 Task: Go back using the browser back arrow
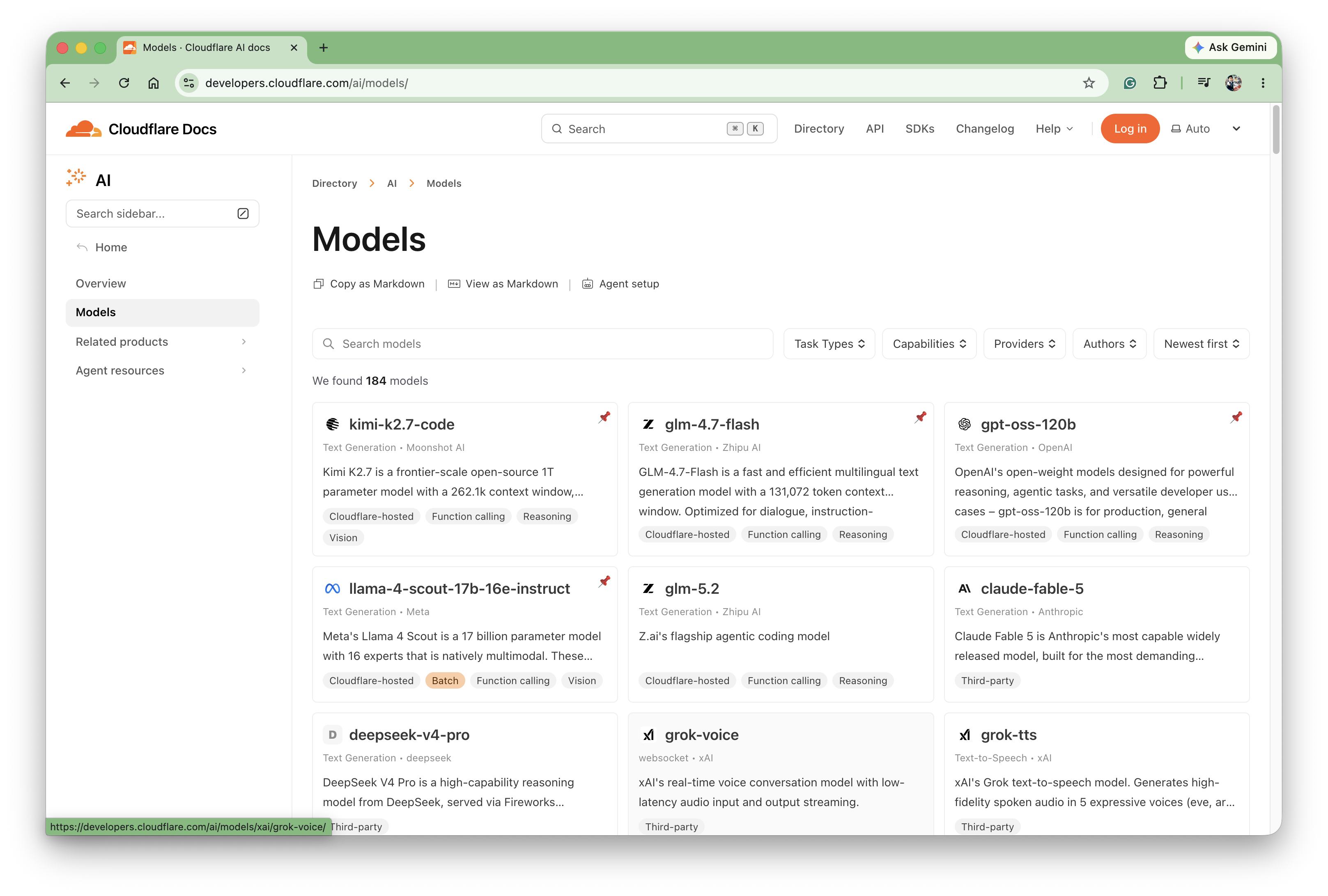[x=65, y=83]
